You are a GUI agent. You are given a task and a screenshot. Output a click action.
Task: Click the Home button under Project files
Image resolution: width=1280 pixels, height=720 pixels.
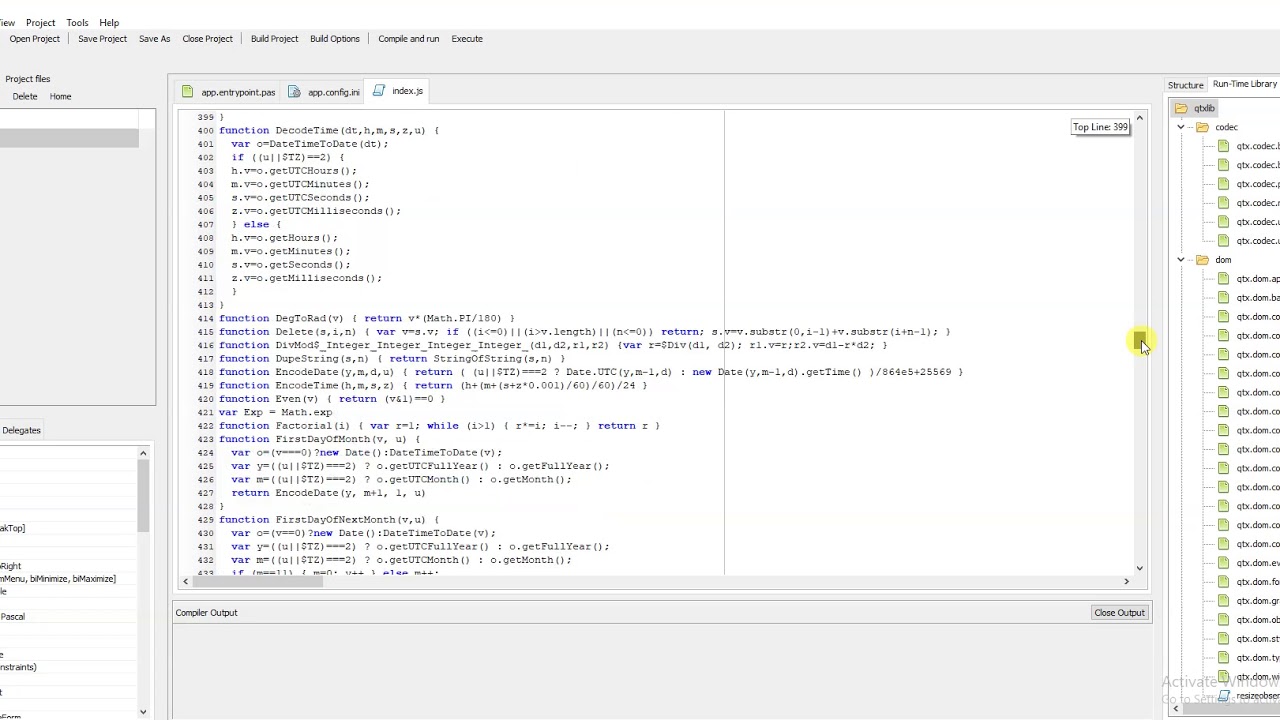pos(60,97)
